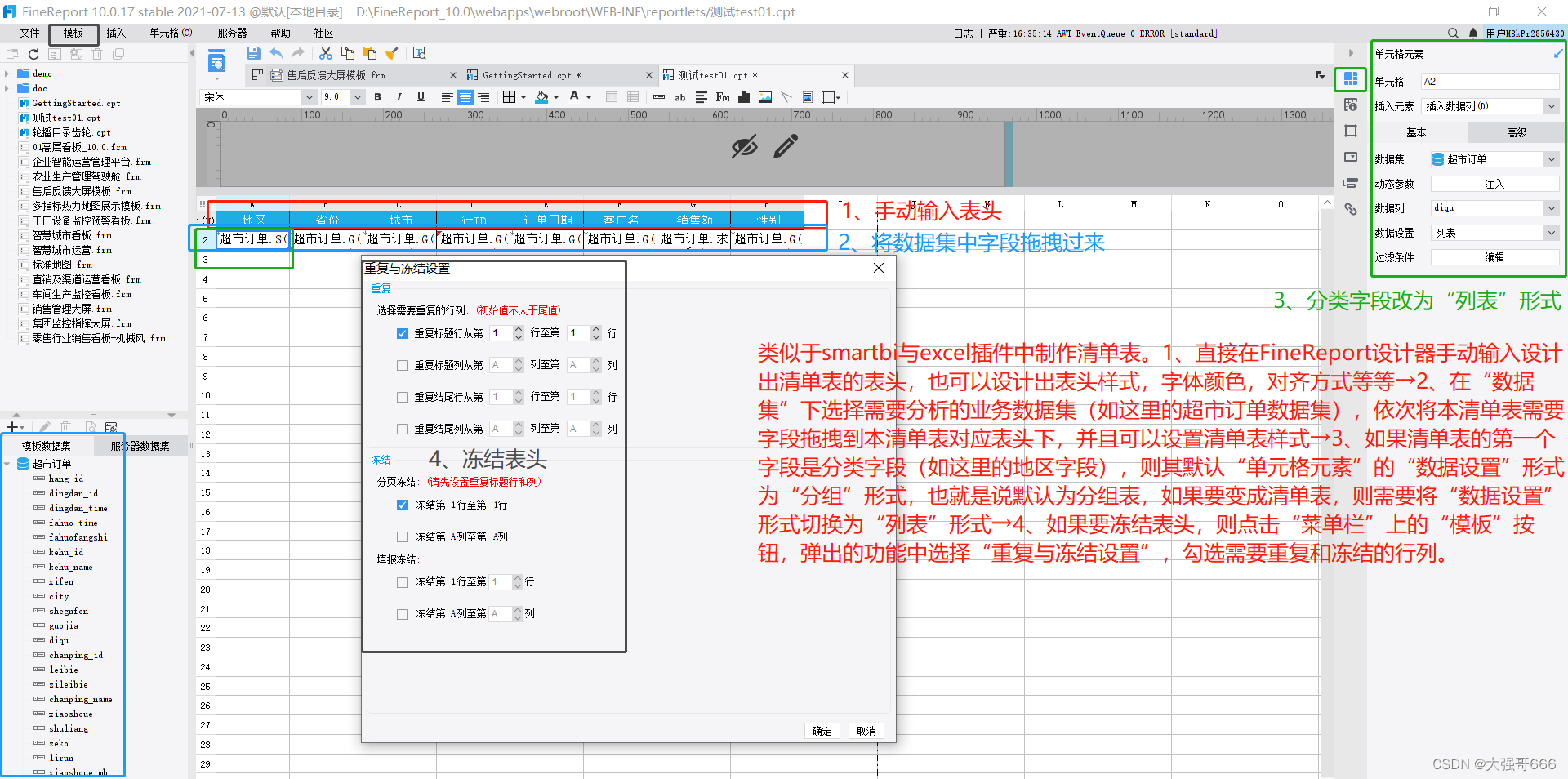Save the report with the floppy disk icon
The width and height of the screenshot is (1568, 779).
[254, 53]
